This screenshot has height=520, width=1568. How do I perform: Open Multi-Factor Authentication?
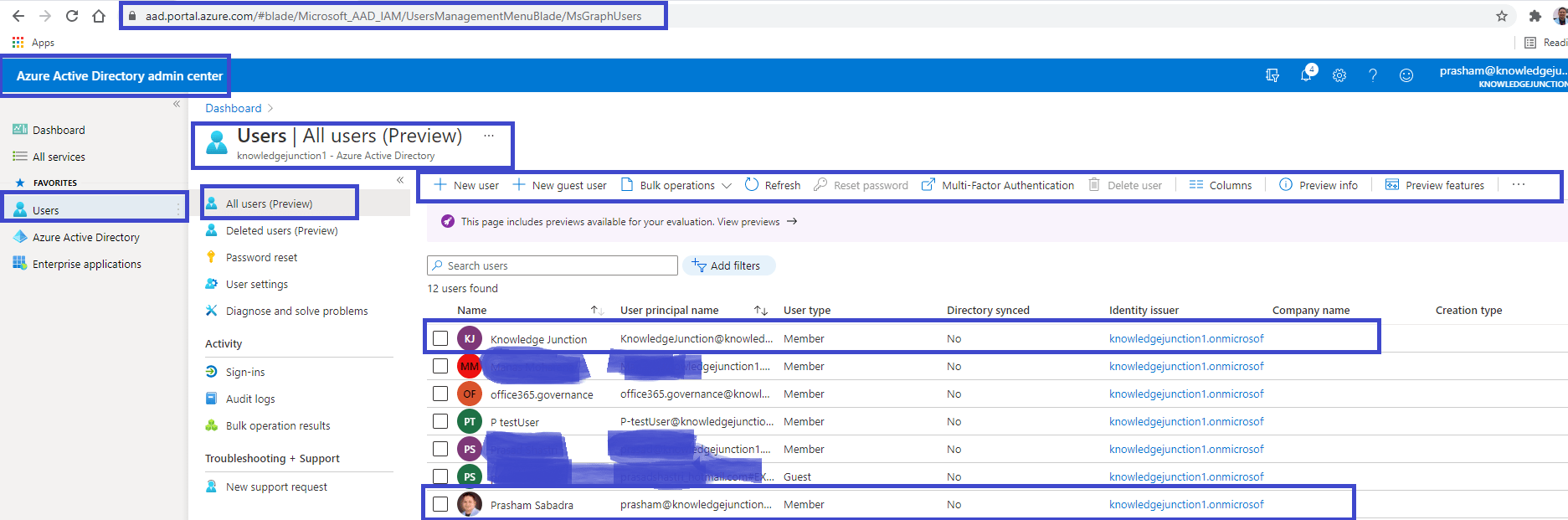(x=998, y=185)
